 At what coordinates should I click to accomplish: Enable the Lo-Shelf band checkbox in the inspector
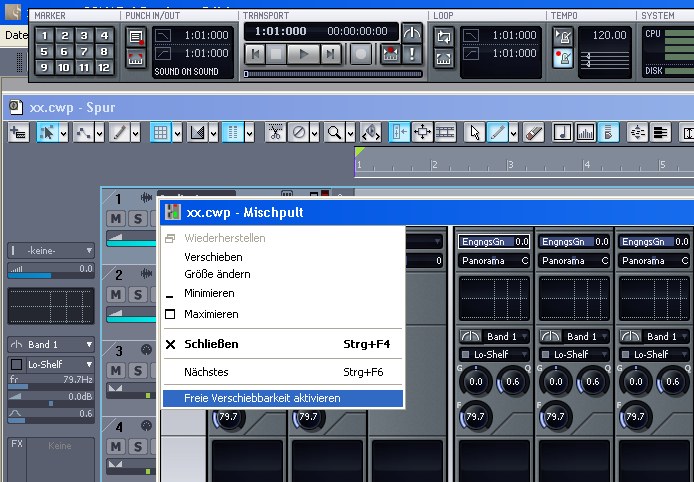pos(16,364)
